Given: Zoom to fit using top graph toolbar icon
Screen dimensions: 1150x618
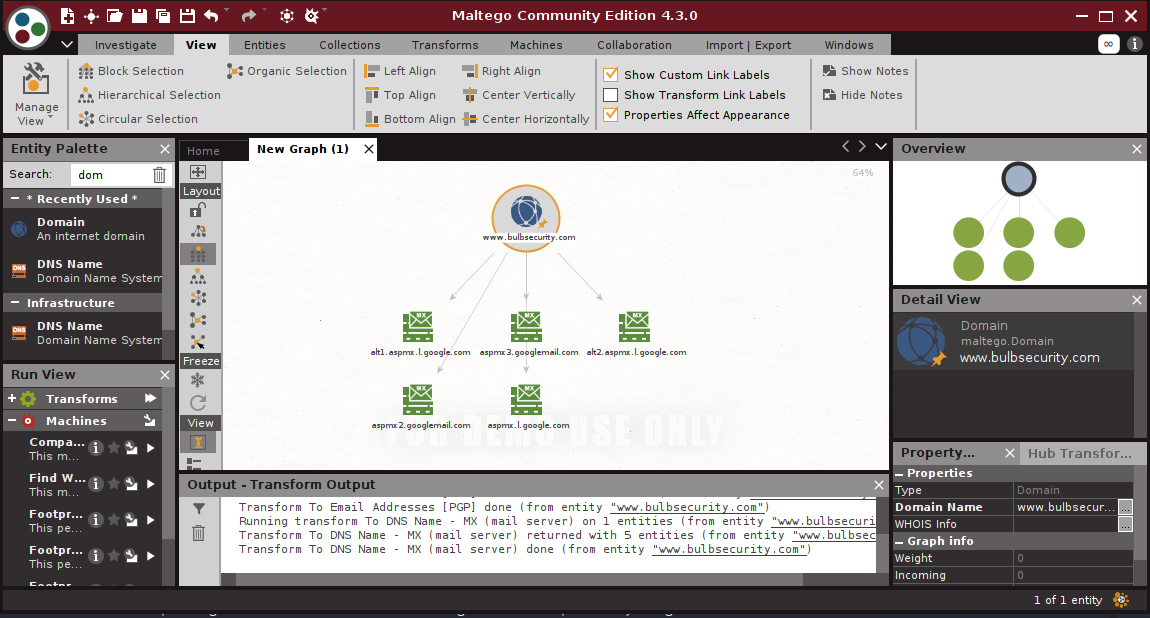Looking at the screenshot, I should (x=198, y=172).
